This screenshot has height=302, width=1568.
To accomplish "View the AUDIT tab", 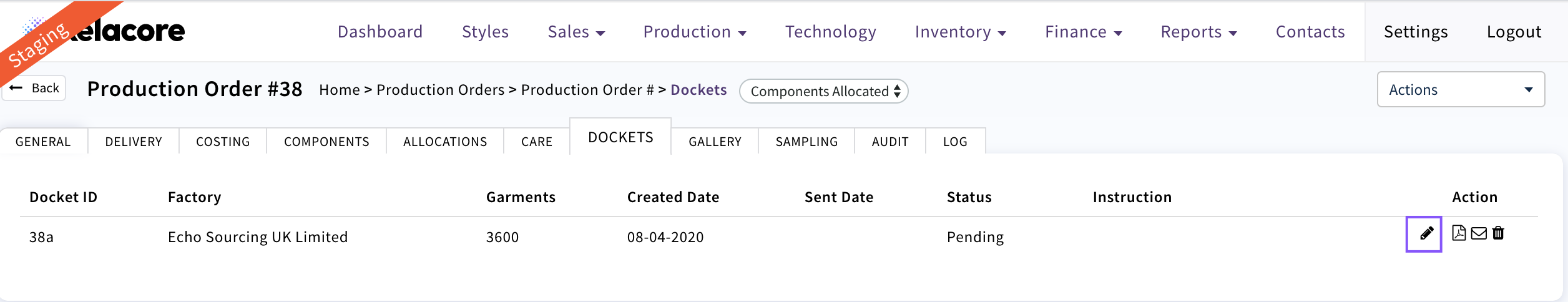I will (890, 142).
